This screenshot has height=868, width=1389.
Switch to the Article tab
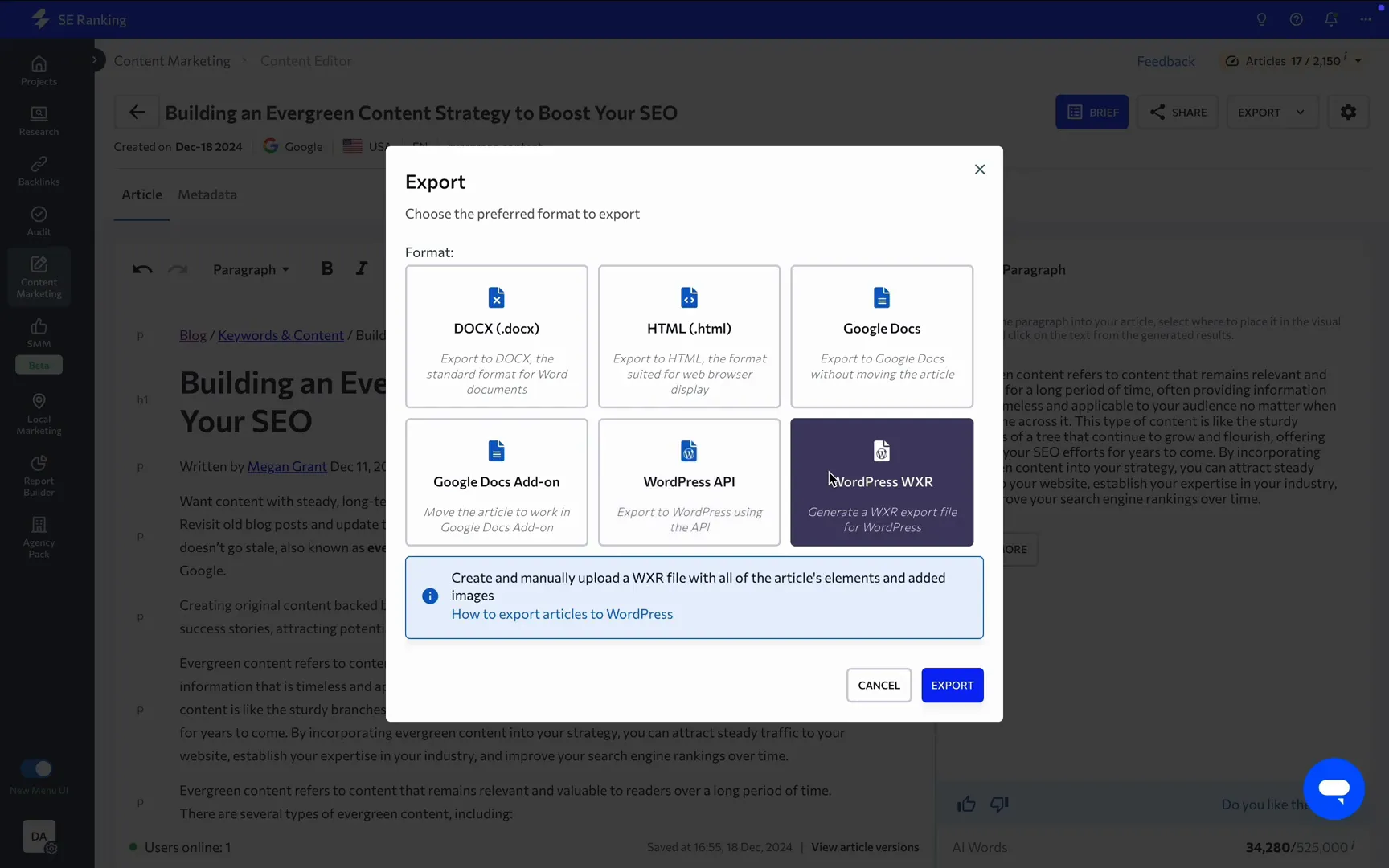pos(141,194)
